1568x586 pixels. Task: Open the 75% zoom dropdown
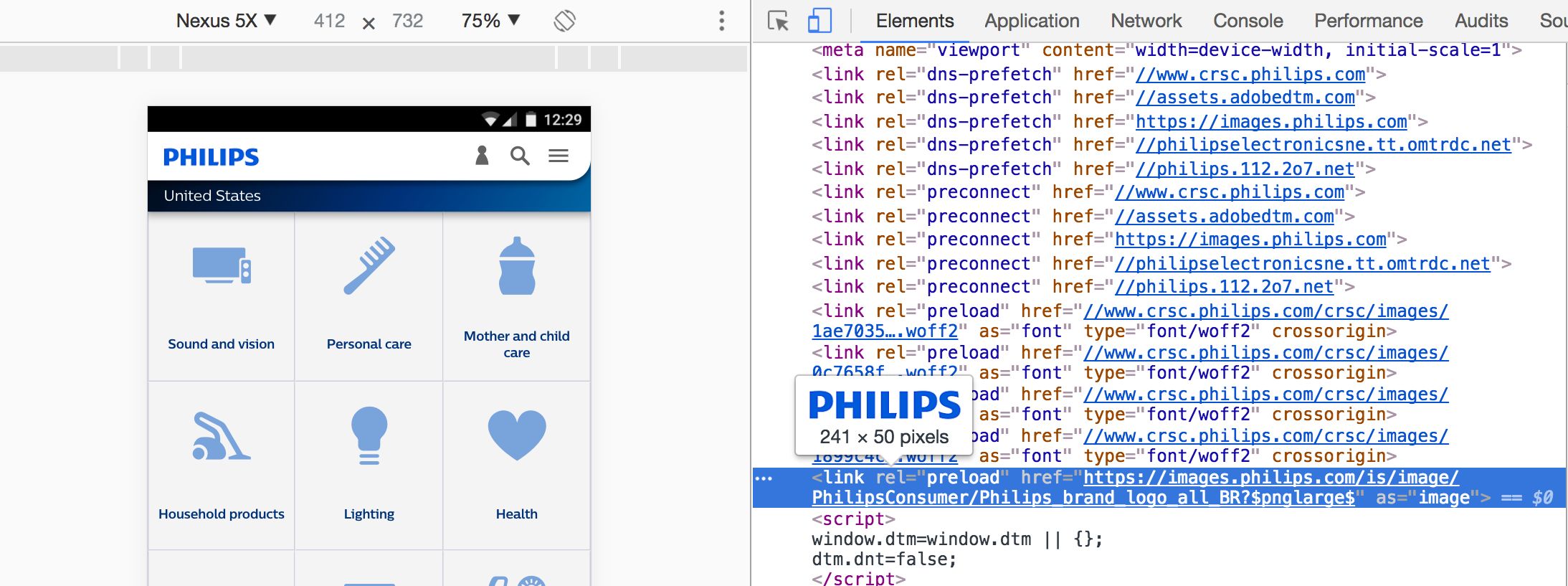click(490, 21)
